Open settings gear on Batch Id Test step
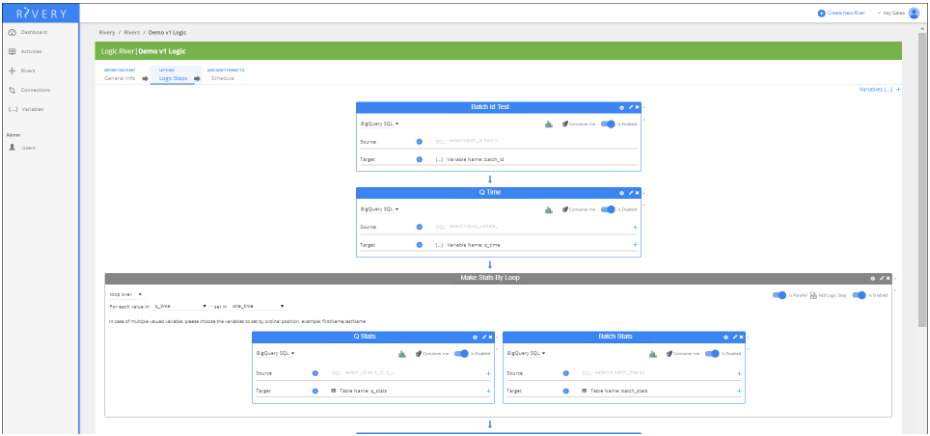This screenshot has width=930, height=436. tap(621, 107)
